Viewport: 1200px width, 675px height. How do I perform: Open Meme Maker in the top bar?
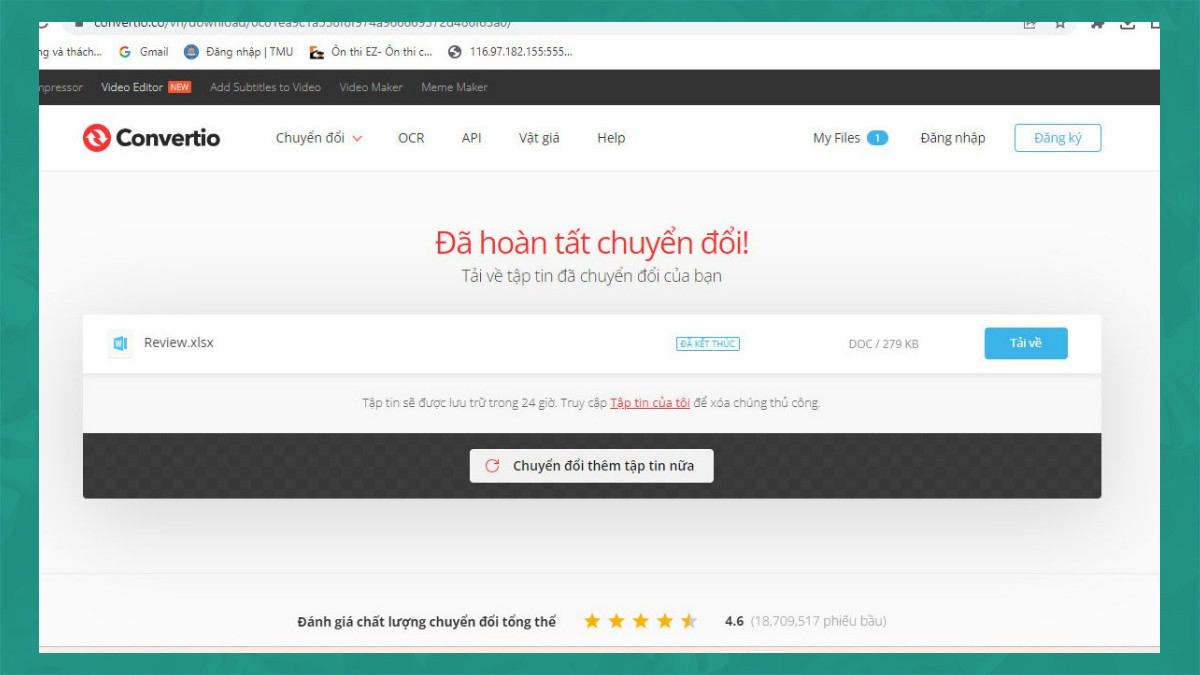(x=454, y=87)
